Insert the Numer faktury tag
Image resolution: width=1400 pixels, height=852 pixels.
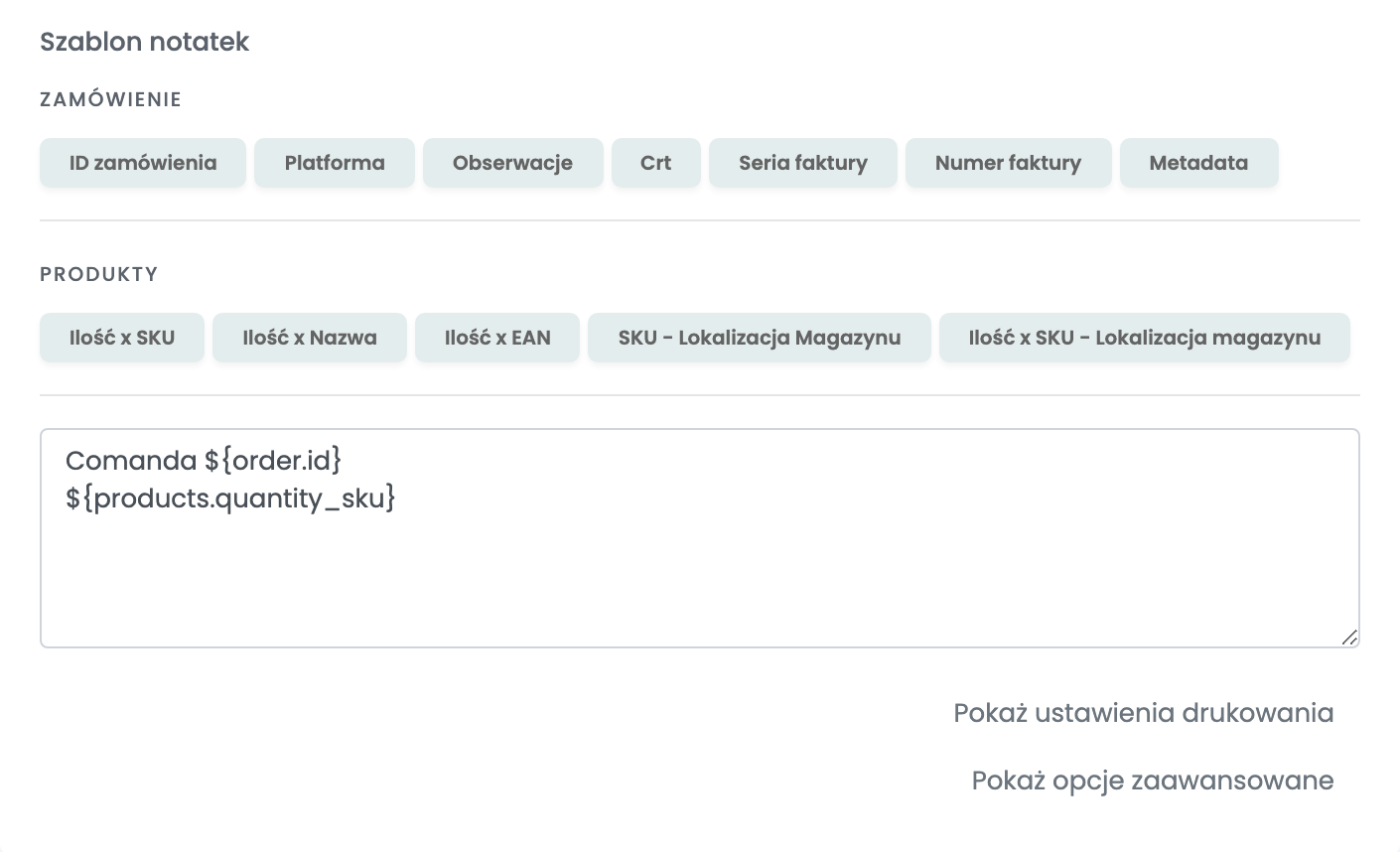click(x=1008, y=163)
